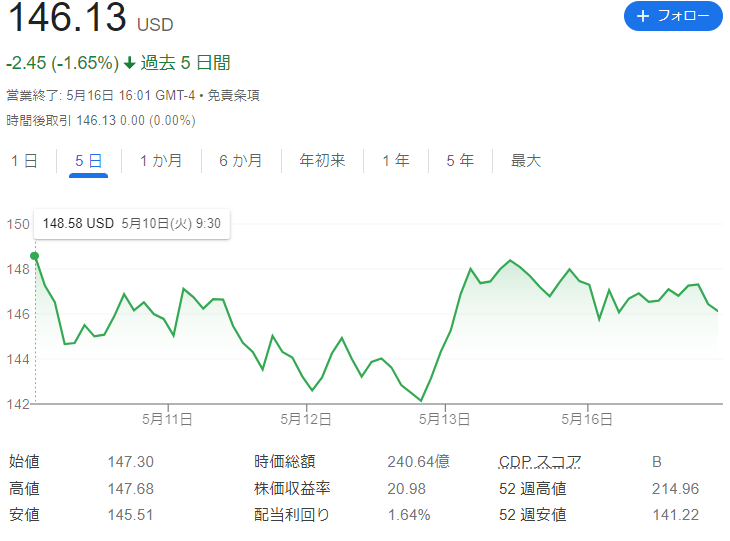
Task: Click the CDP スコア label
Action: 540,462
